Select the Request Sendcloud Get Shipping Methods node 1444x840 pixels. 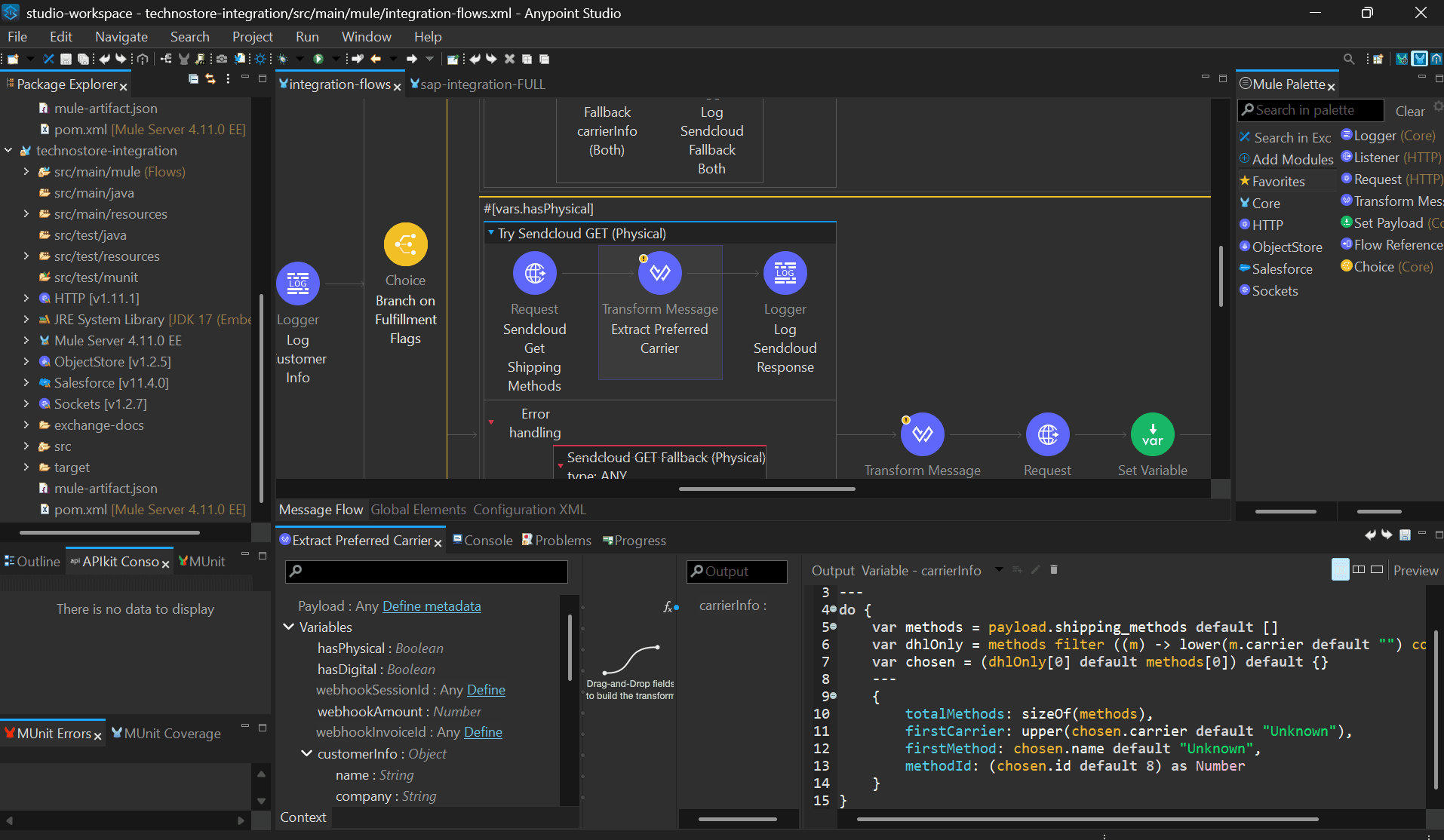(535, 273)
